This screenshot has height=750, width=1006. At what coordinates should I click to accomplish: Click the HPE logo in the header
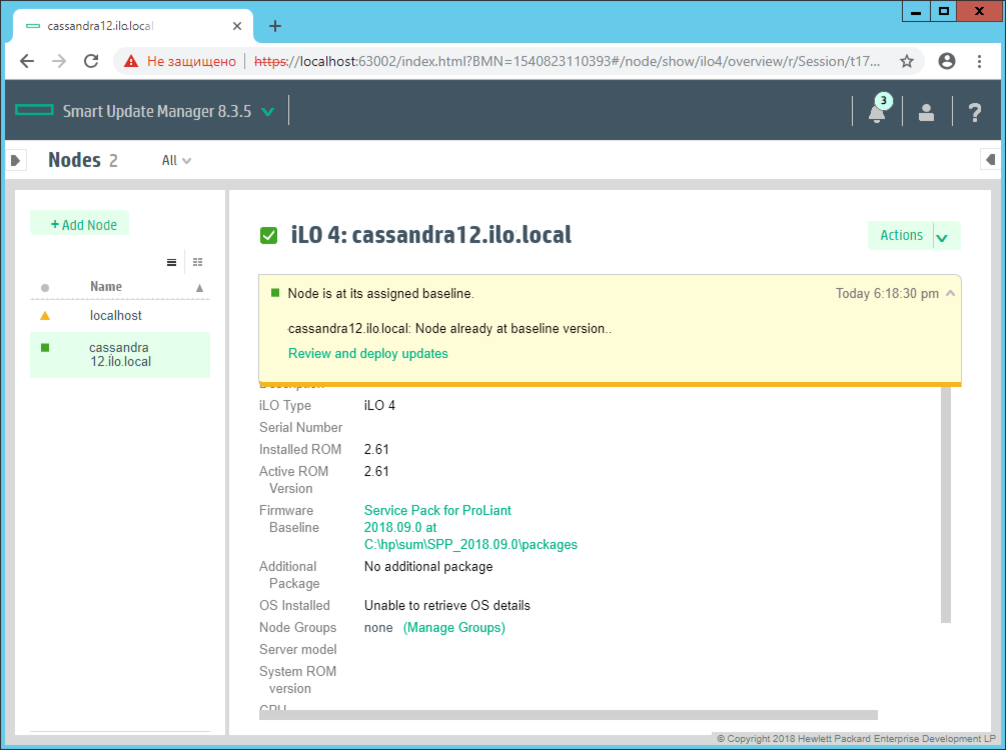click(x=33, y=111)
